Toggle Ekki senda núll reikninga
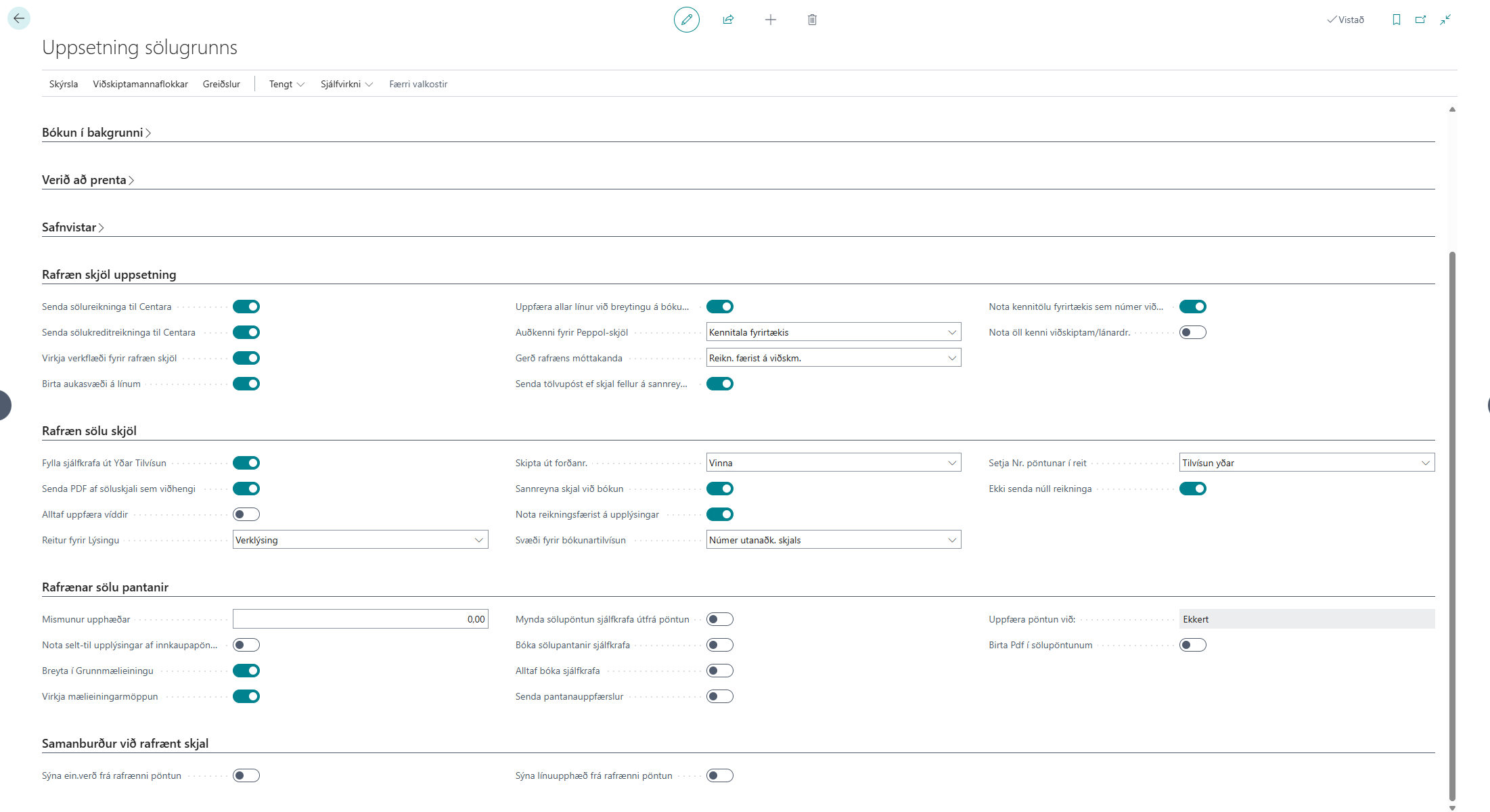 (1193, 489)
